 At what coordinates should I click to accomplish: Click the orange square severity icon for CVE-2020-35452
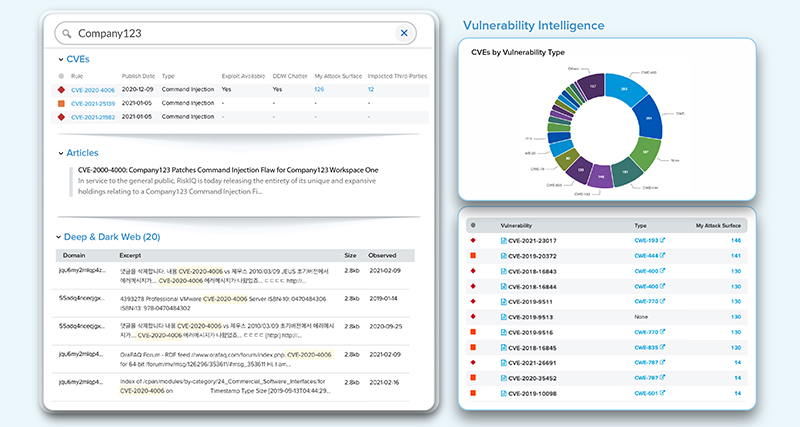(x=473, y=378)
